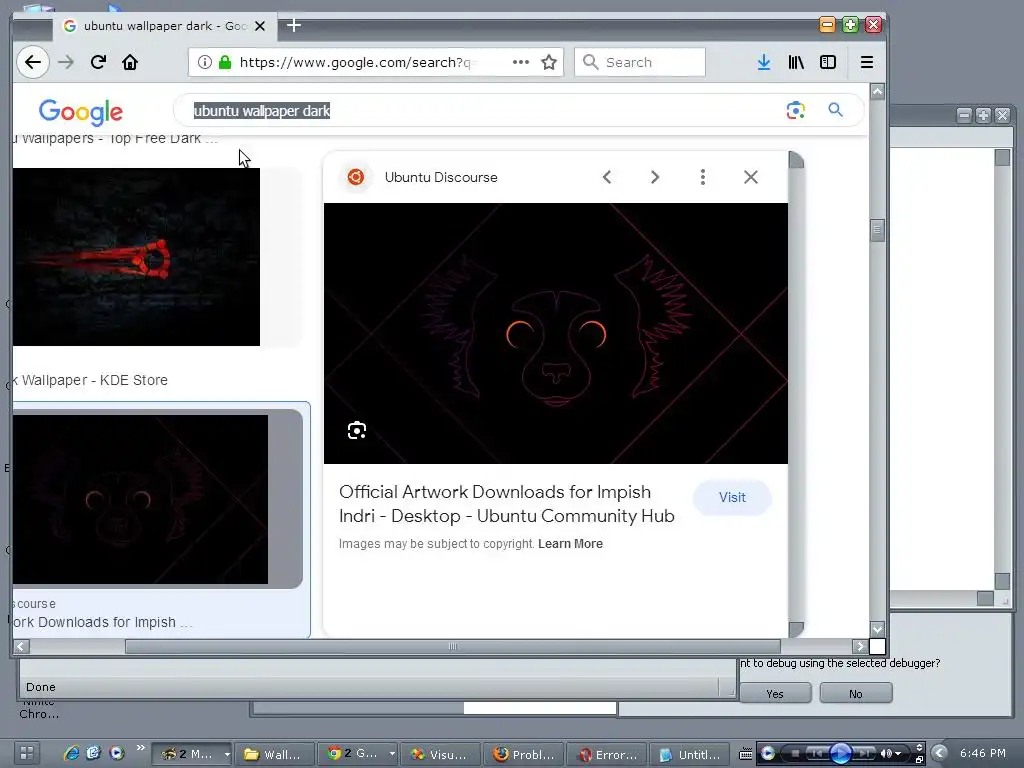Click the browser forward arrow
Image resolution: width=1024 pixels, height=768 pixels.
pos(66,63)
